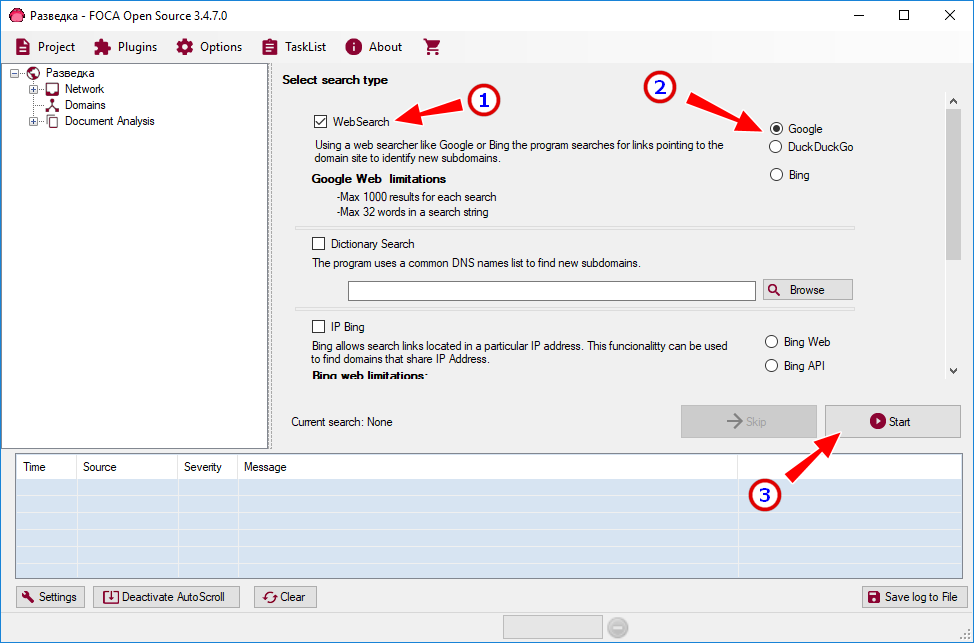Click the TaskList clipboard icon
Screen dimensions: 974x643
coord(270,47)
